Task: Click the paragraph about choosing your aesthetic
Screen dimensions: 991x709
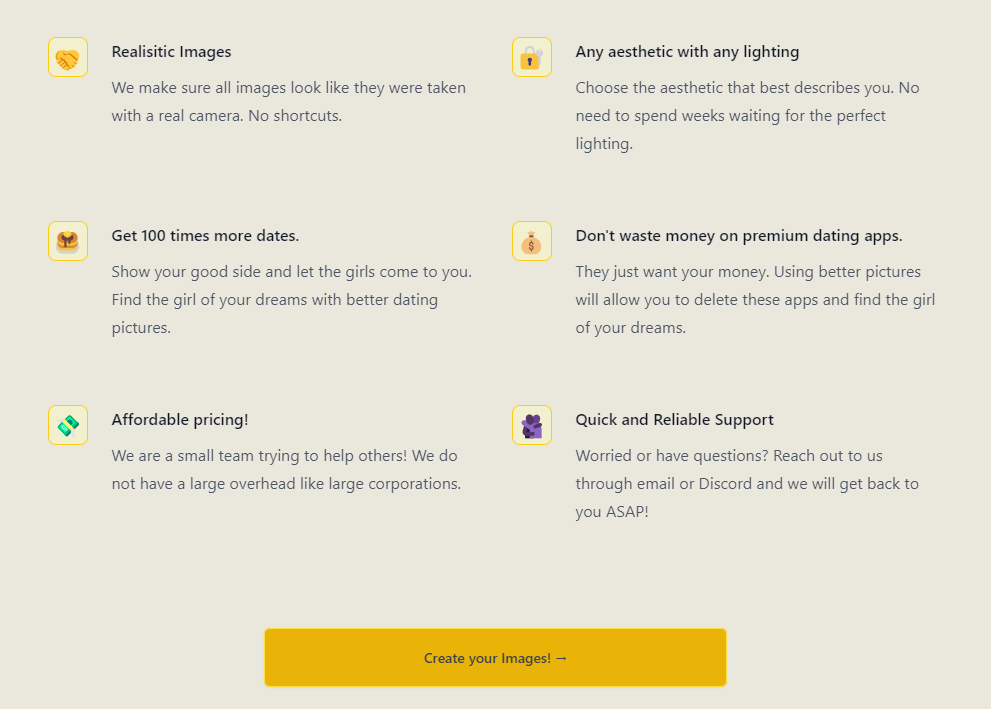Action: point(747,116)
